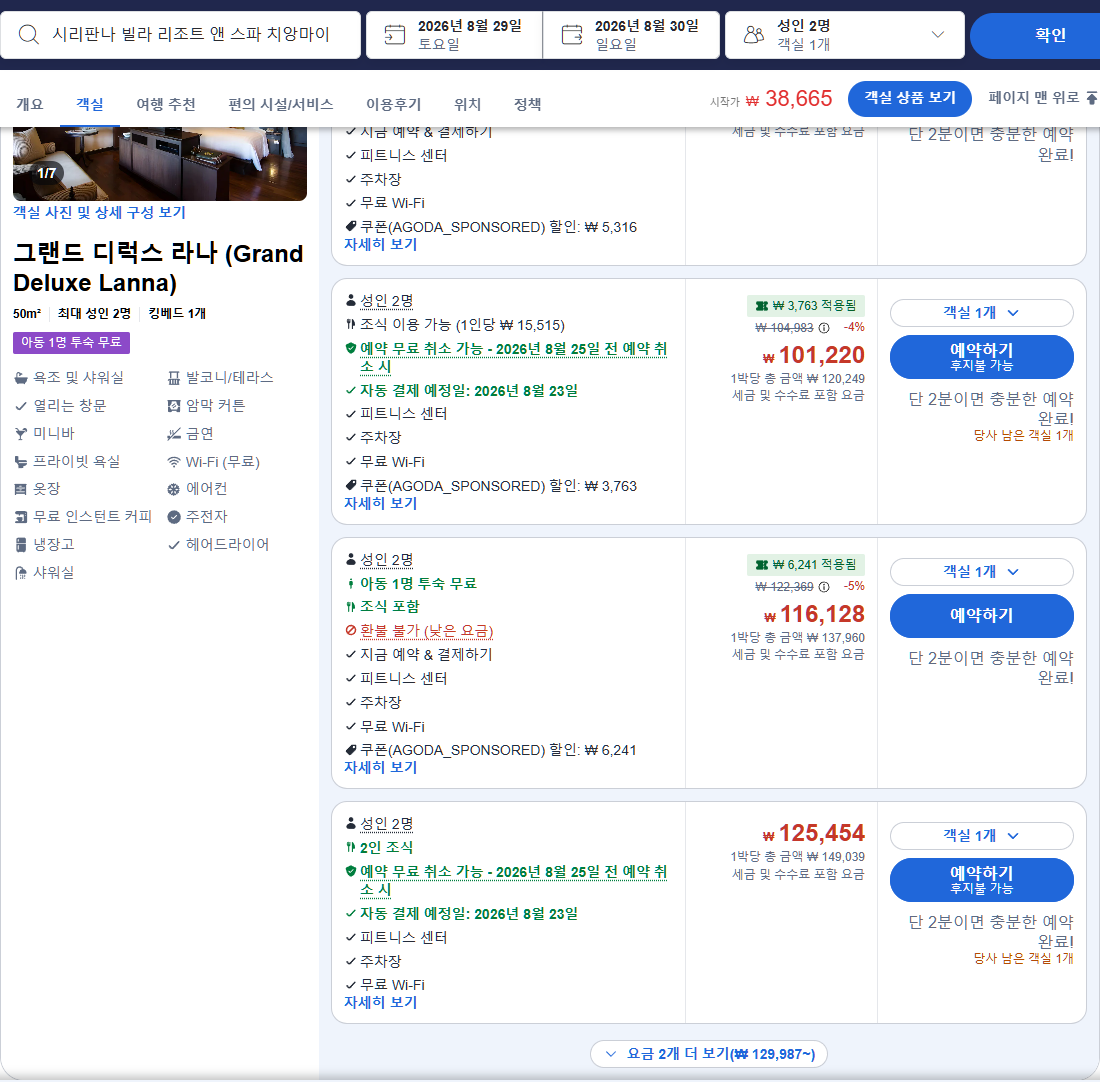
Task: Click the balcony/terrace amenity icon
Action: 174,378
